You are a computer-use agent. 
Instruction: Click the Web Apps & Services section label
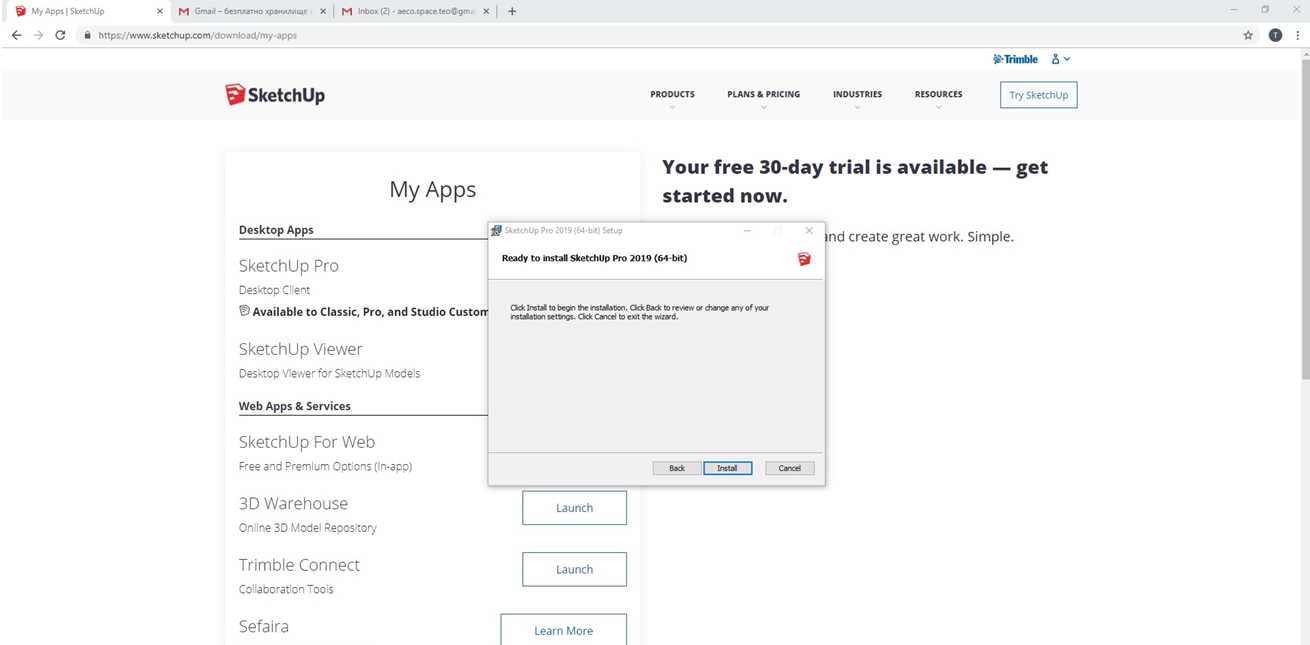click(x=294, y=406)
